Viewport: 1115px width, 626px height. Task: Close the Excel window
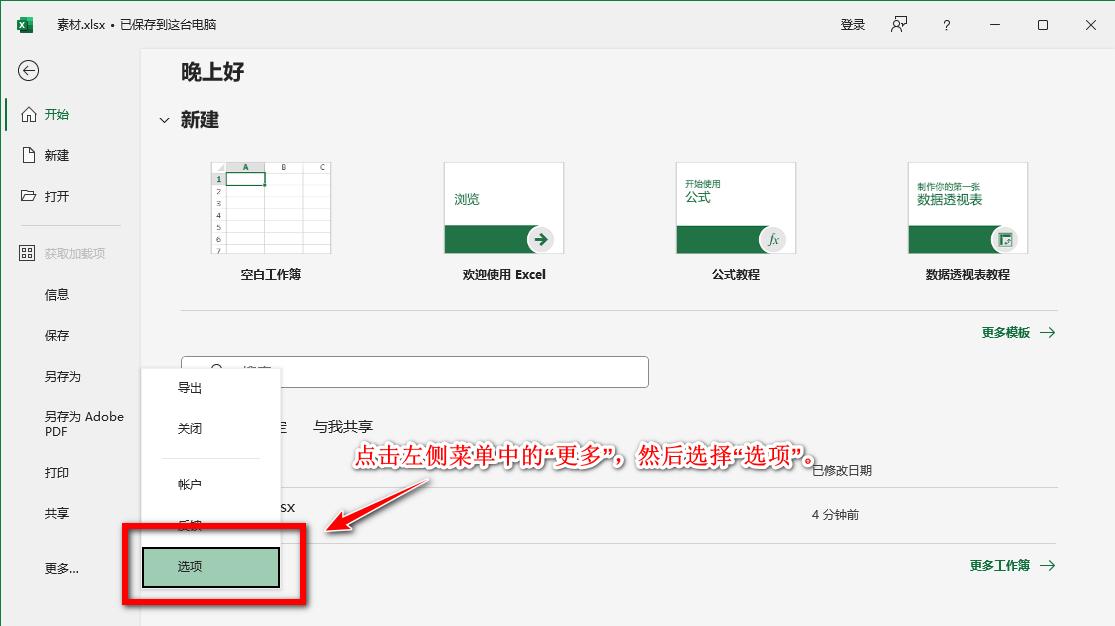click(1091, 25)
